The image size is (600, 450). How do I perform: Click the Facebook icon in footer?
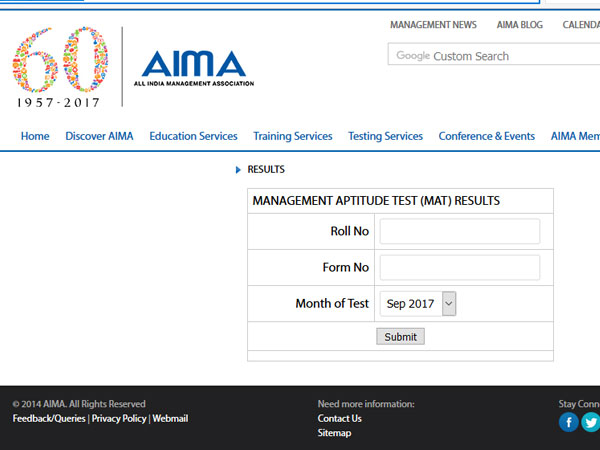(568, 422)
